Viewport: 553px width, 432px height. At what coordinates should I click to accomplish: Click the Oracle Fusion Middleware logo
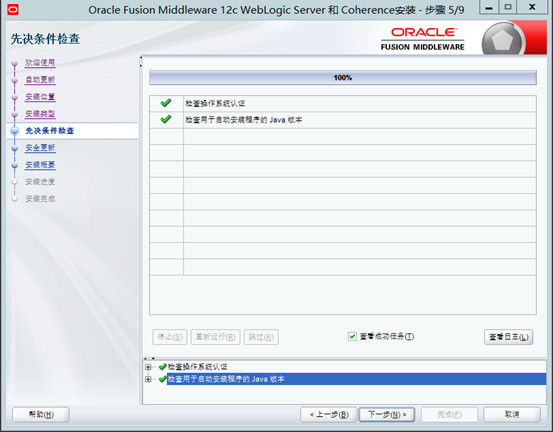(423, 39)
